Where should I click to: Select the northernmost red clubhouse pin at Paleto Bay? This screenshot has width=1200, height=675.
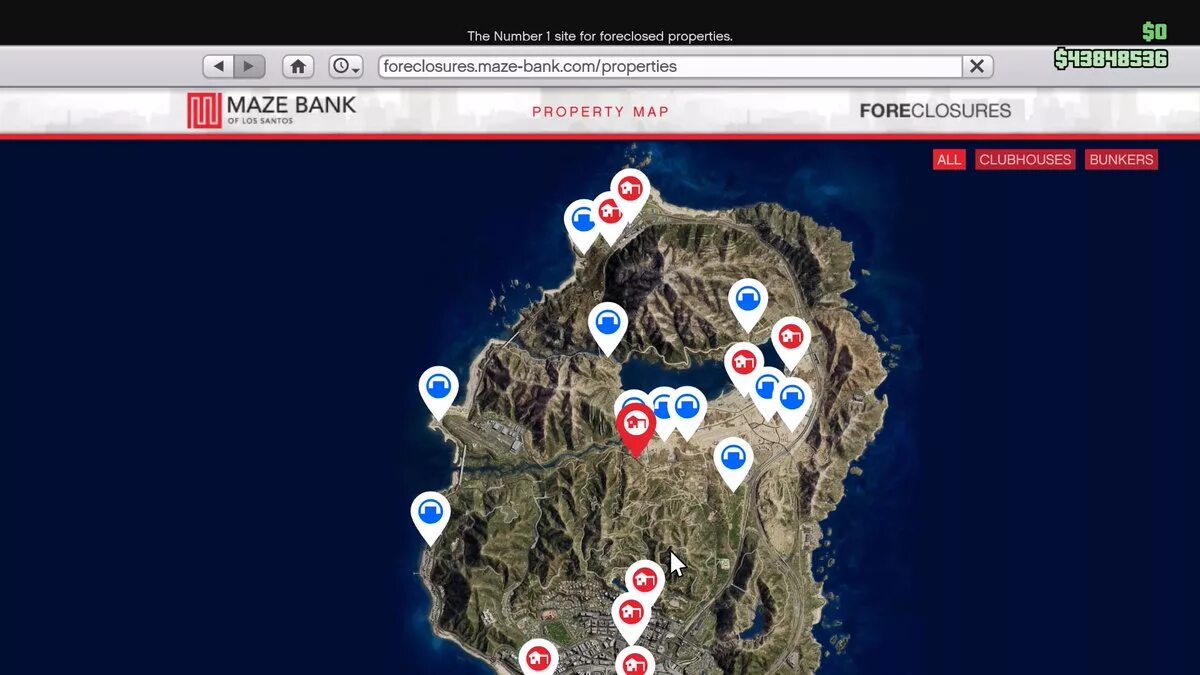tap(630, 190)
